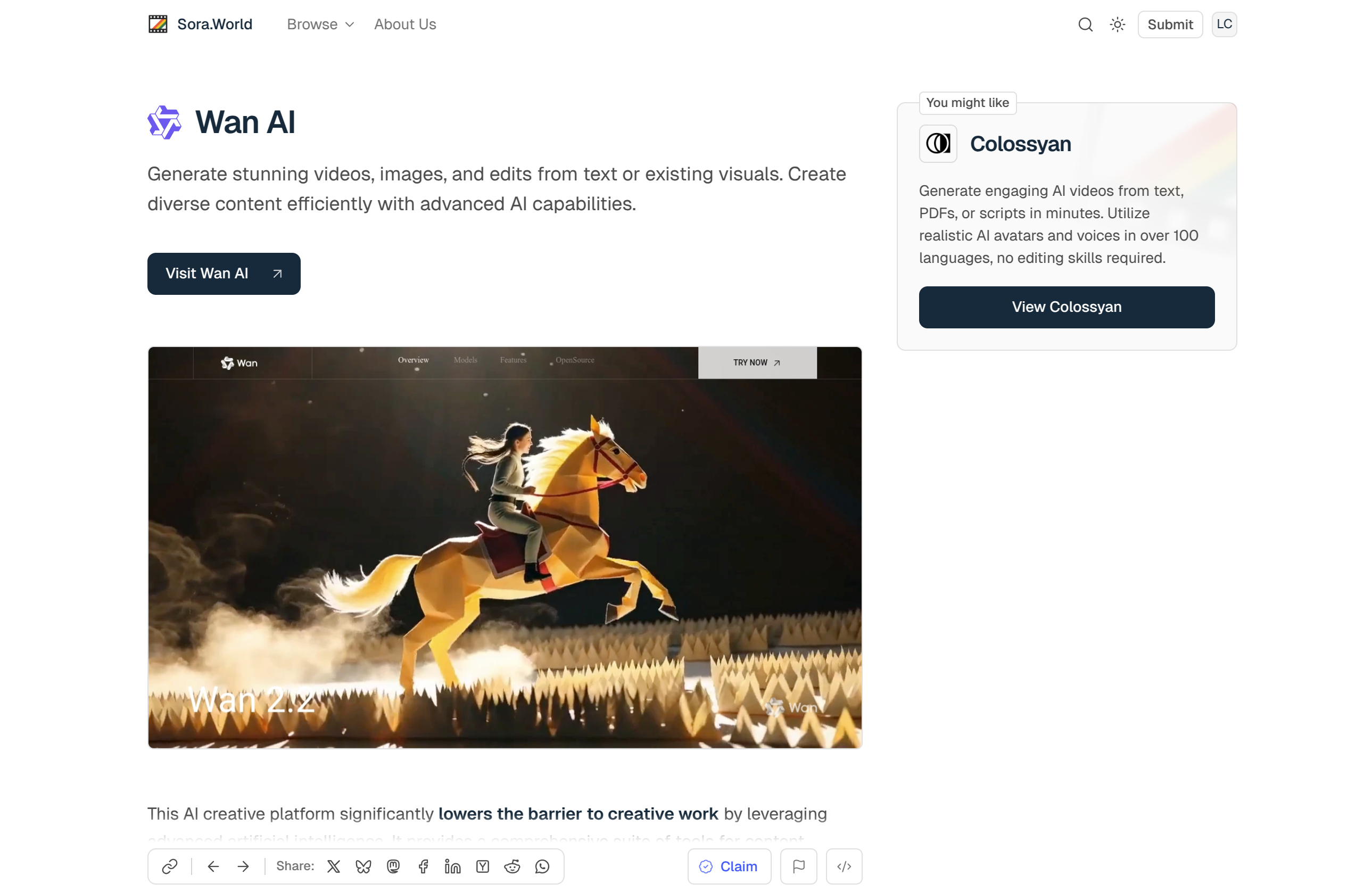Image resolution: width=1372 pixels, height=892 pixels.
Task: Share via WhatsApp
Action: 542,866
